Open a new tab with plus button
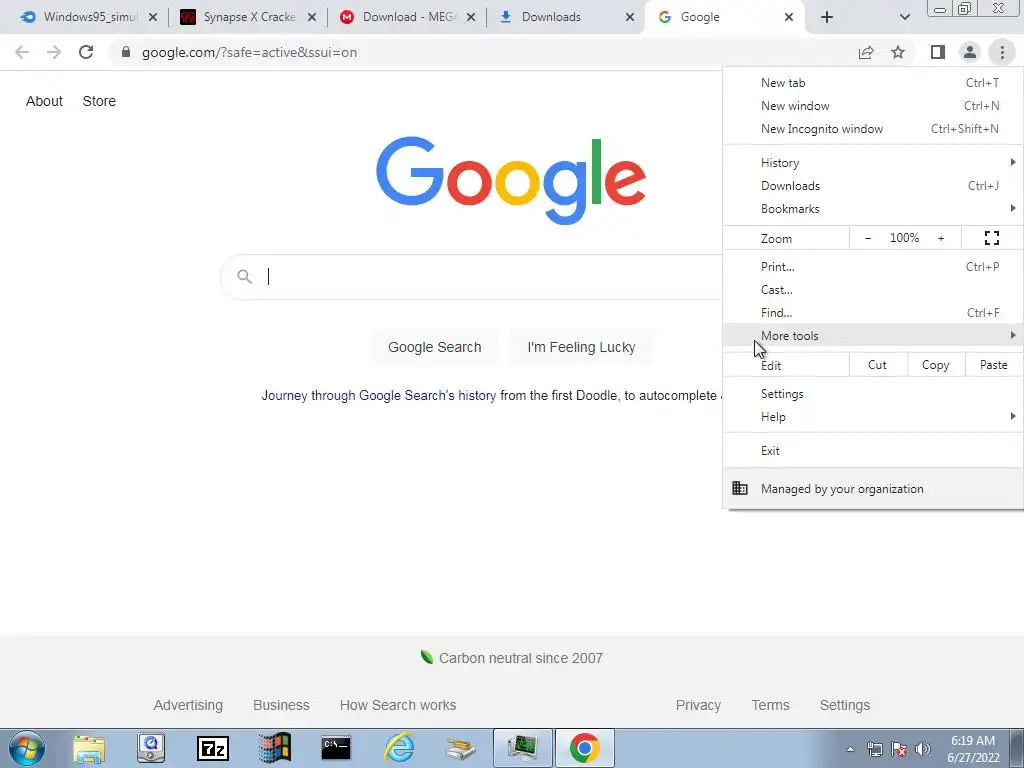Viewport: 1024px width, 768px height. click(x=827, y=17)
